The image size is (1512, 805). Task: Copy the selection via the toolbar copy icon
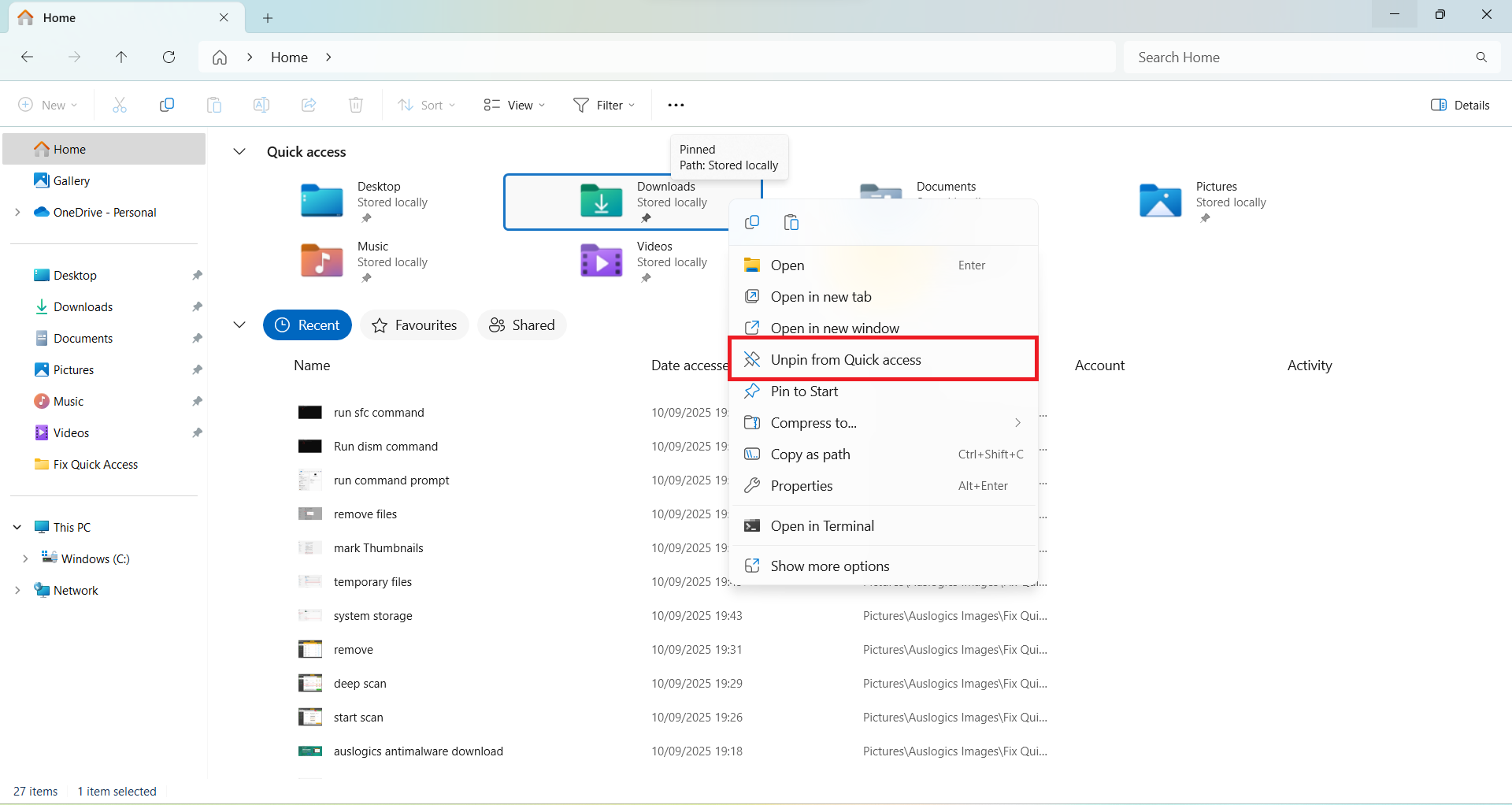tap(166, 104)
